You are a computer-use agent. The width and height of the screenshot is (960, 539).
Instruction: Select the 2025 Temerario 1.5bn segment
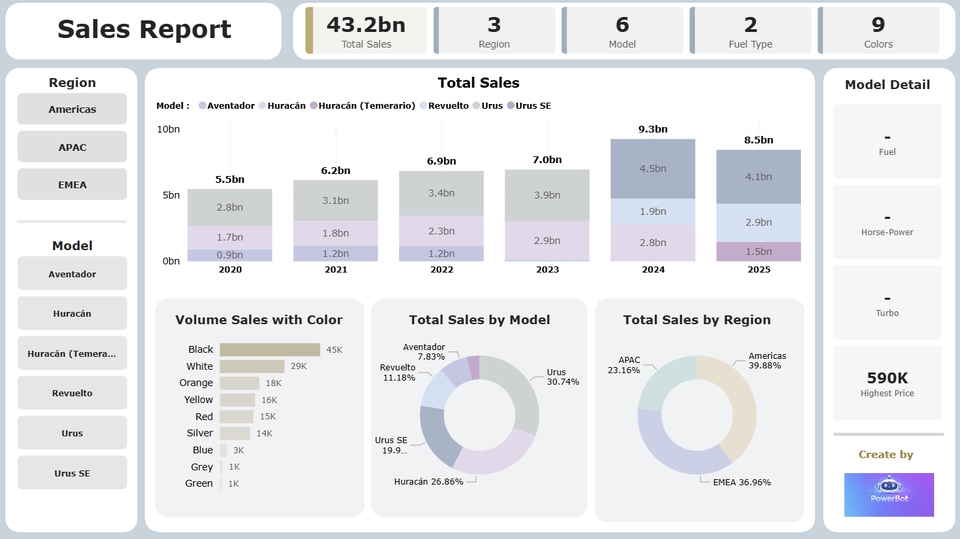759,251
